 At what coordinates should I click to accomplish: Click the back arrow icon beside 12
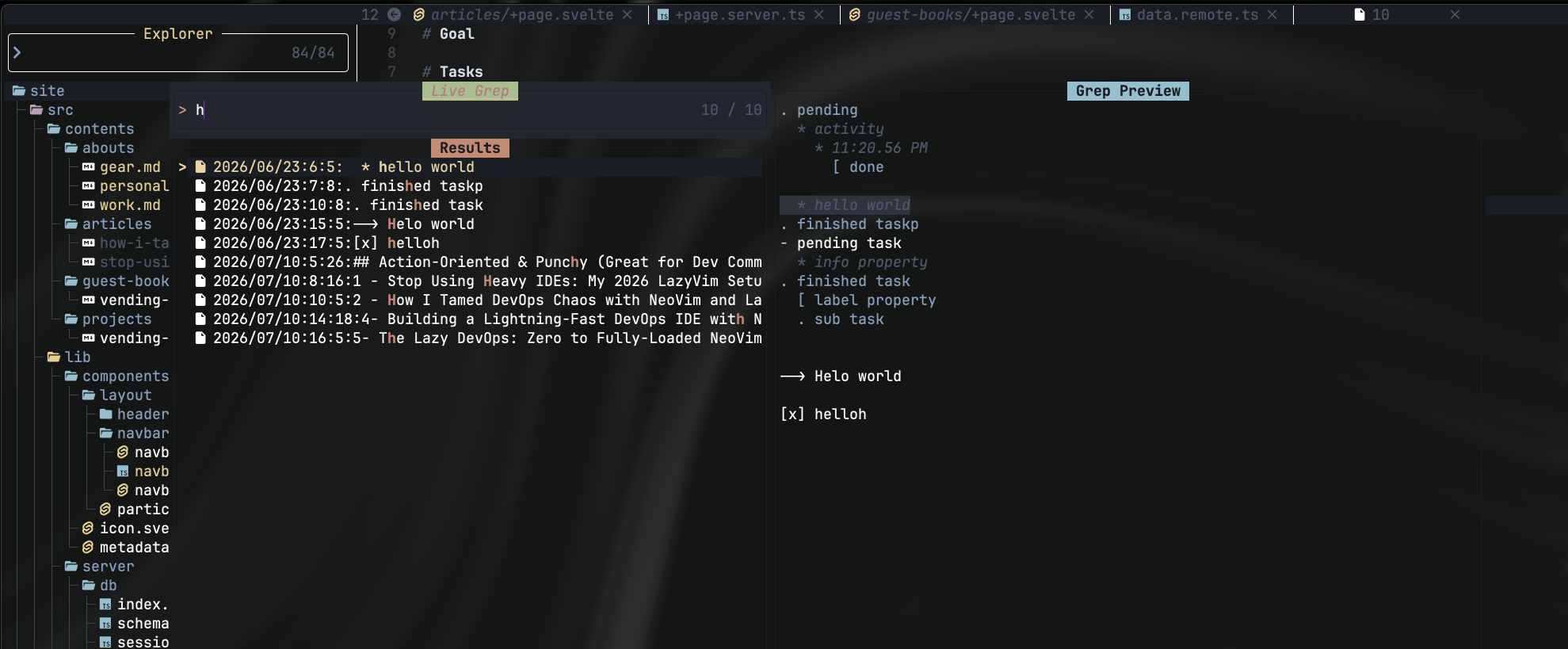coord(394,15)
